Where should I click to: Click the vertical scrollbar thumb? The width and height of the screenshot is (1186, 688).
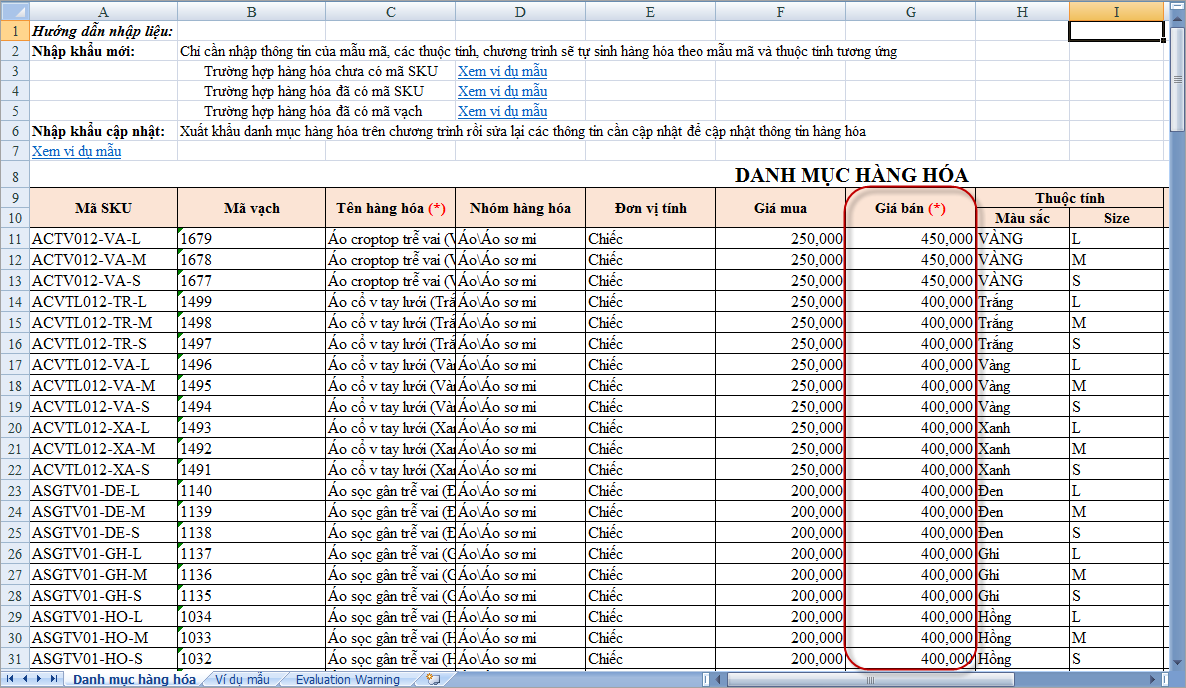(1177, 80)
